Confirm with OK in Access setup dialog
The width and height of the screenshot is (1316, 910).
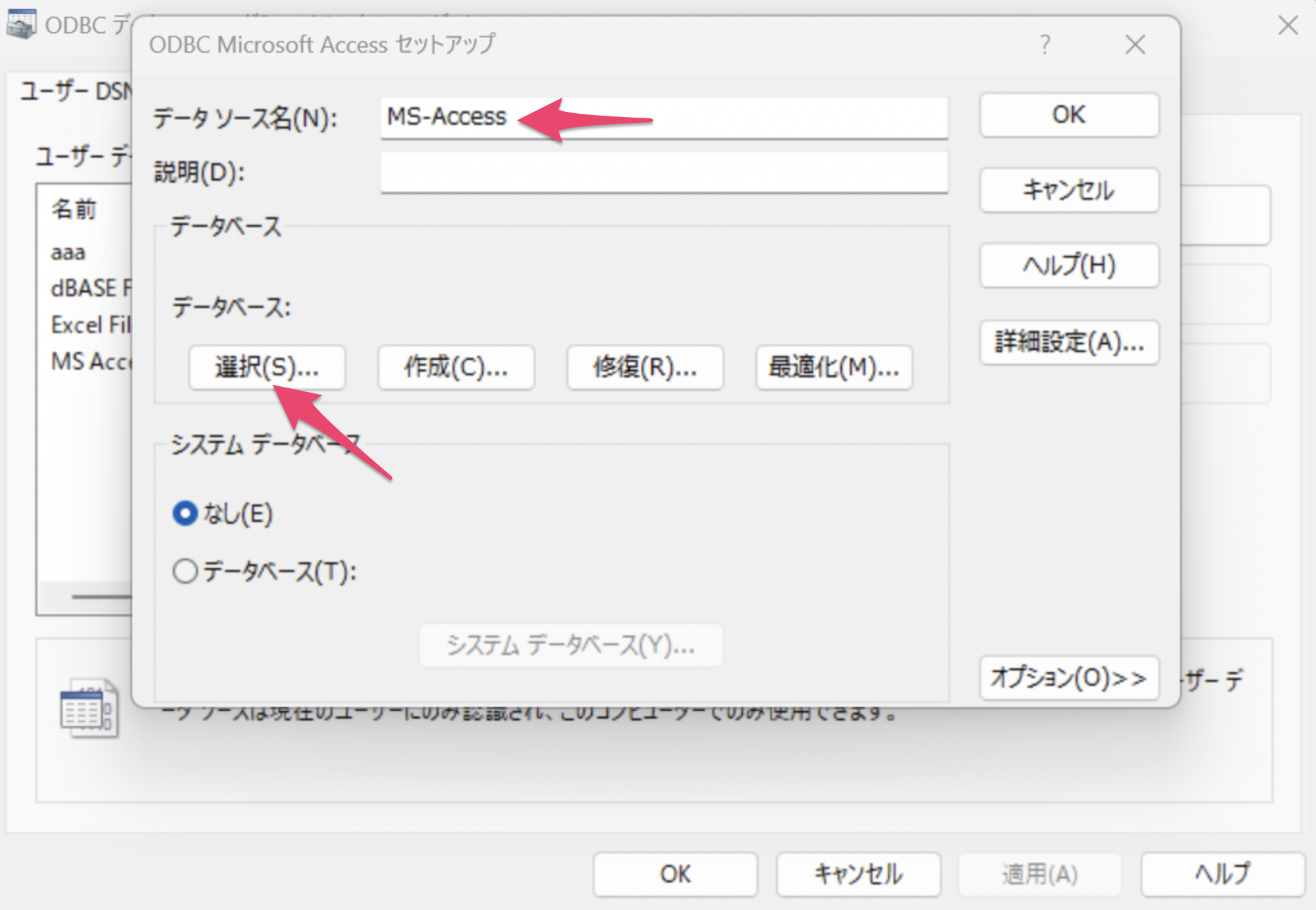[1069, 115]
